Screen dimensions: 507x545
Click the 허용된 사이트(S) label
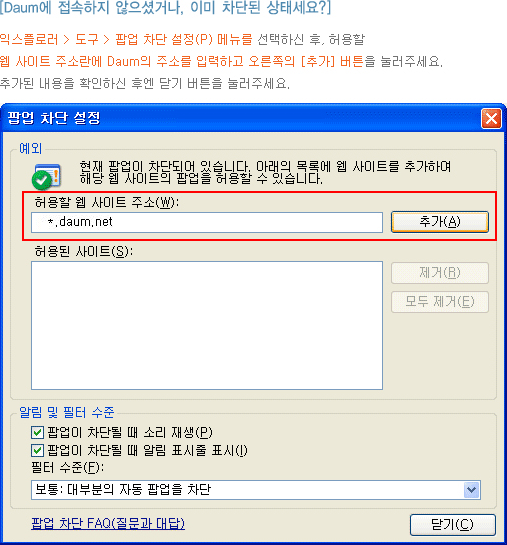[x=84, y=251]
